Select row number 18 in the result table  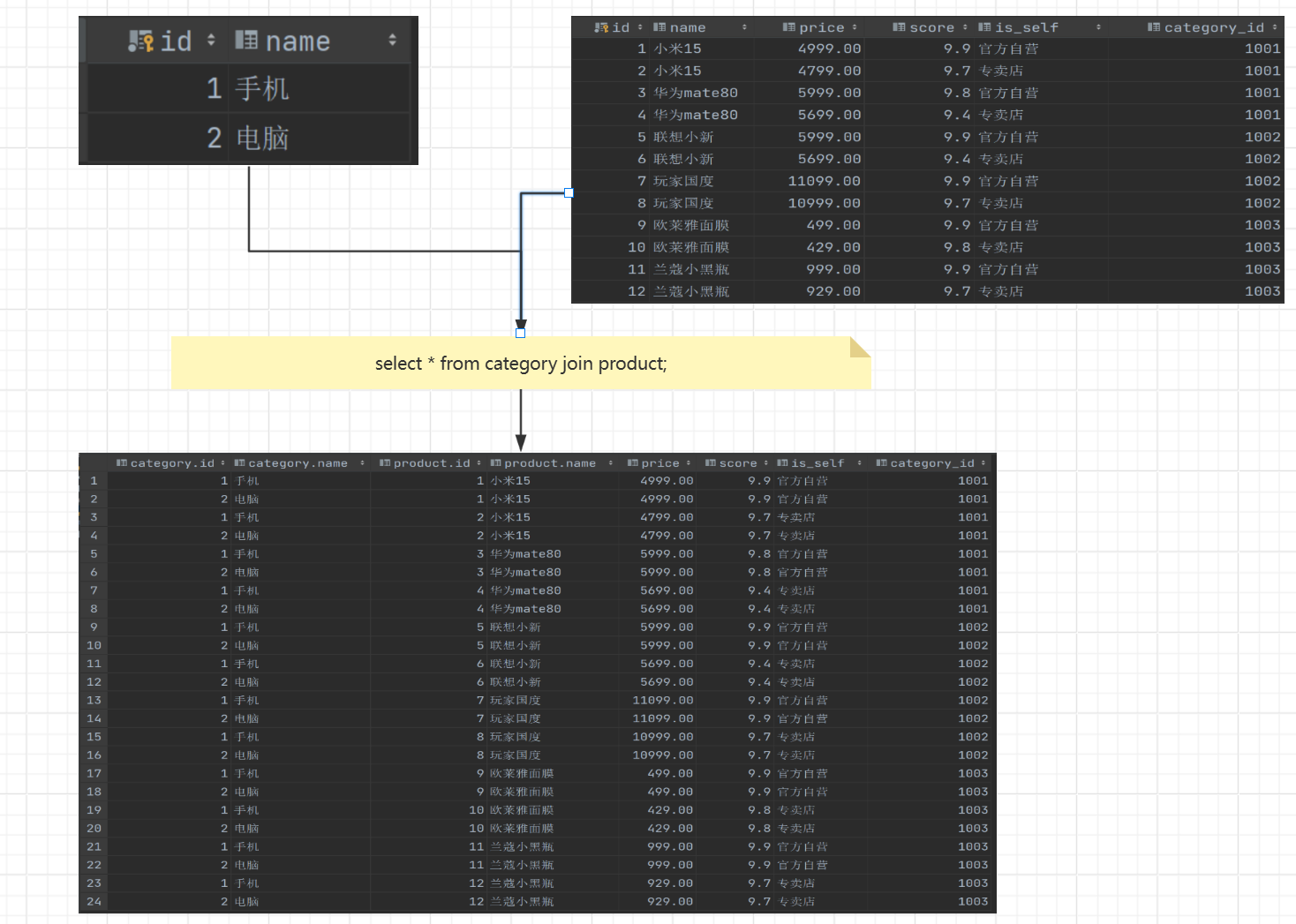[x=94, y=792]
